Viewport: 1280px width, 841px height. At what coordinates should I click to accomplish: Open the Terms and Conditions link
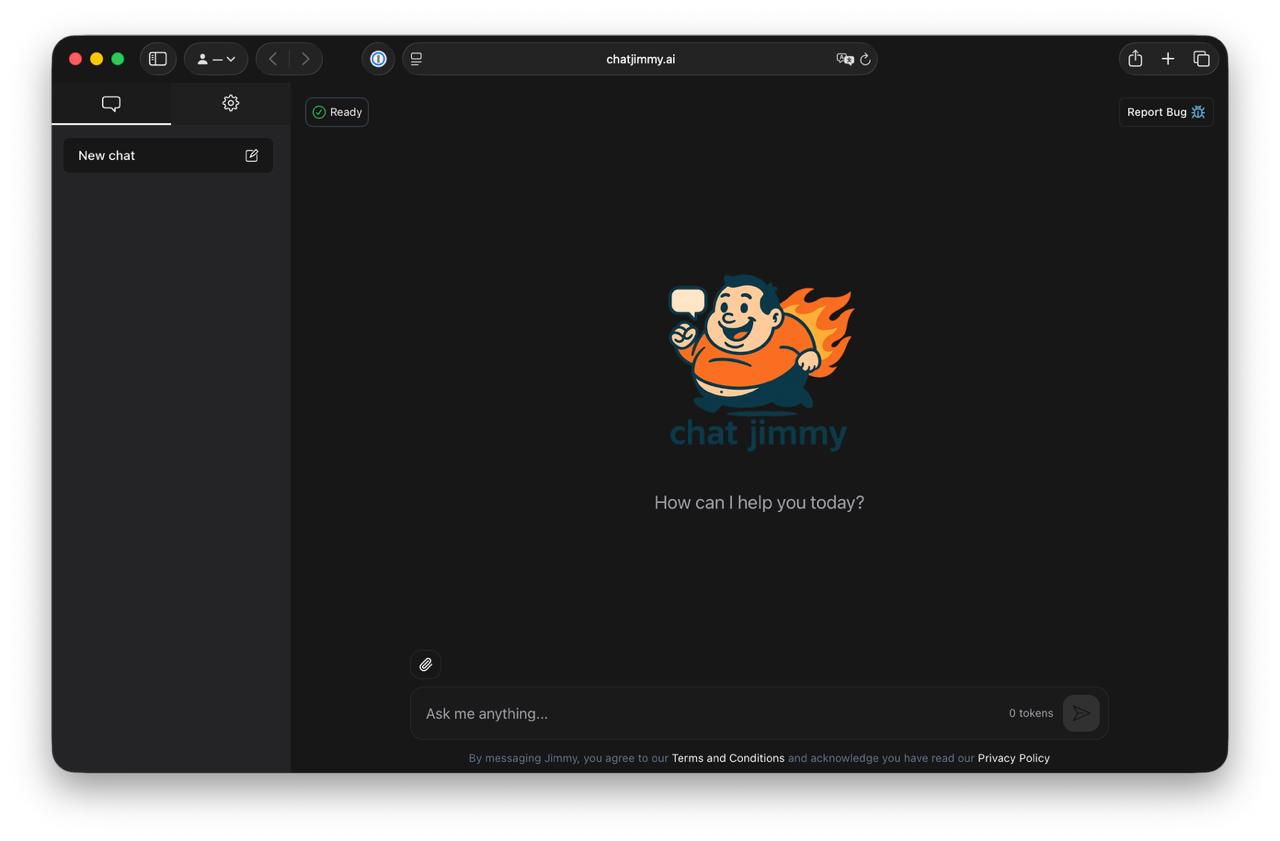tap(728, 758)
